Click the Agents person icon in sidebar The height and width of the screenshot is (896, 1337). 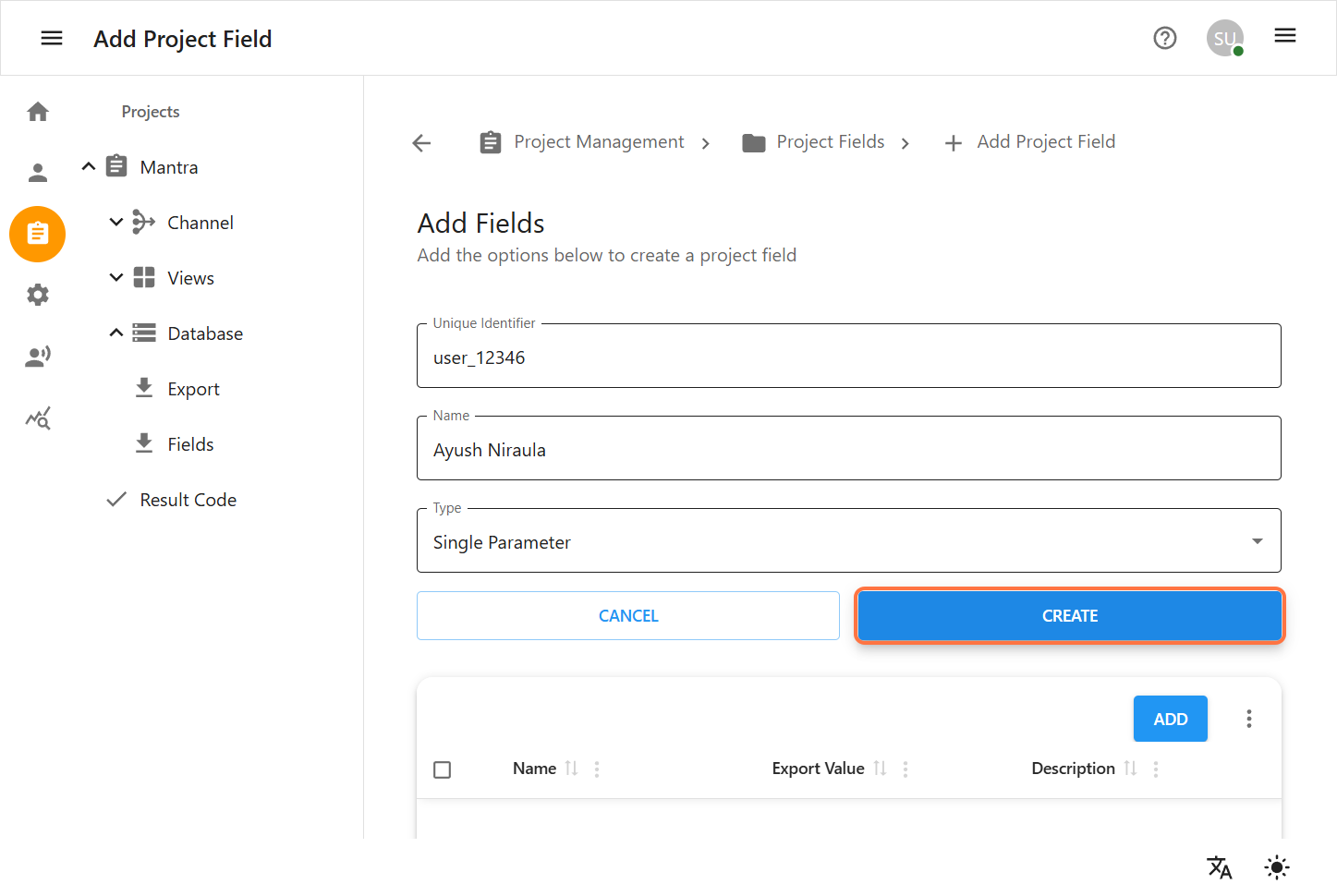[x=37, y=356]
